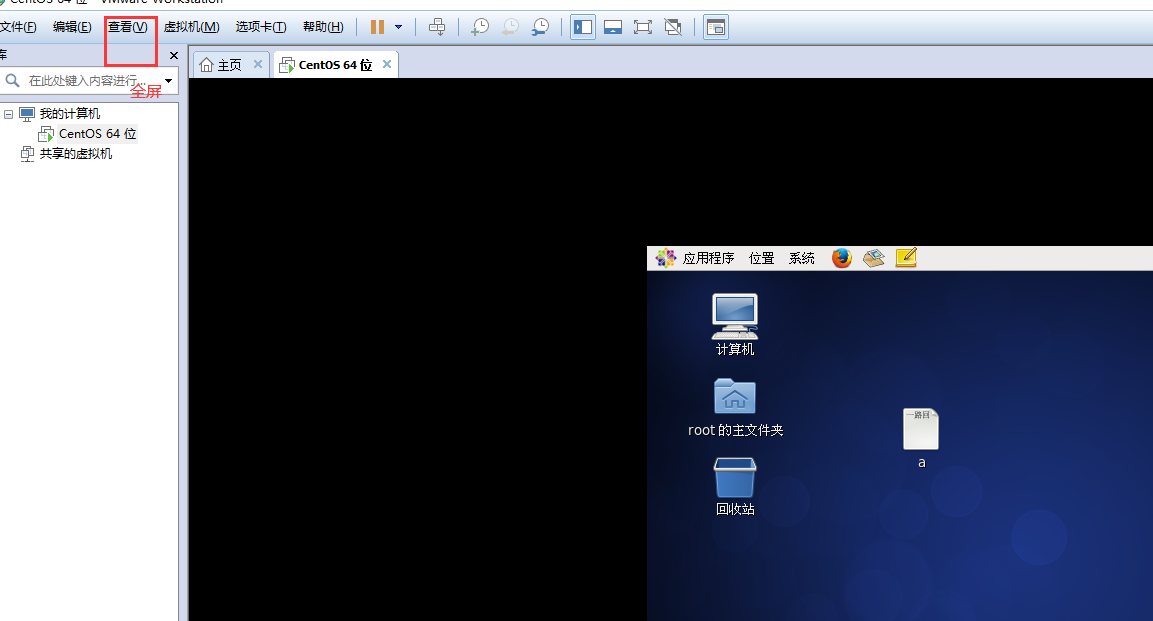Open the 位置 menu in CentOS panel
Image resolution: width=1153 pixels, height=621 pixels.
(x=761, y=258)
